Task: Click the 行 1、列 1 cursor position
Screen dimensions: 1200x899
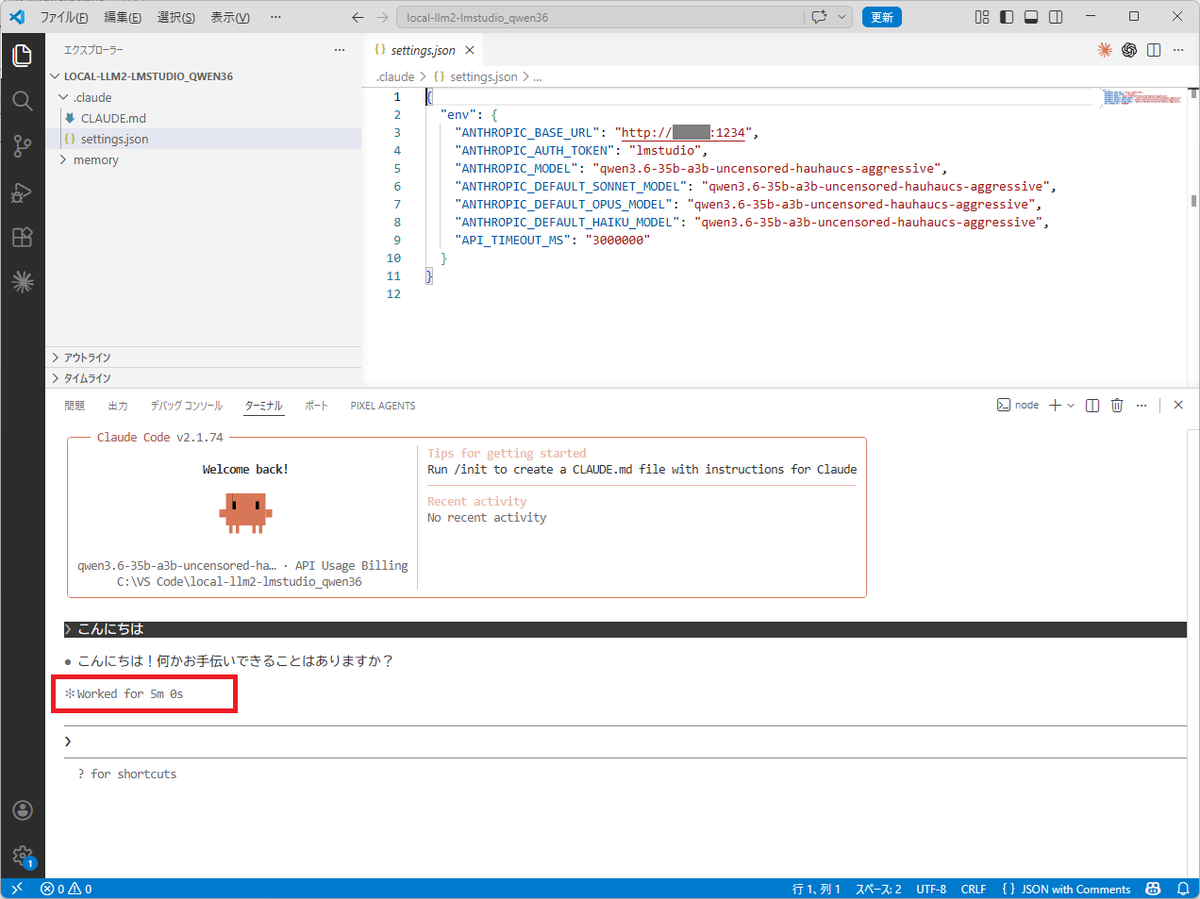Action: [x=815, y=889]
